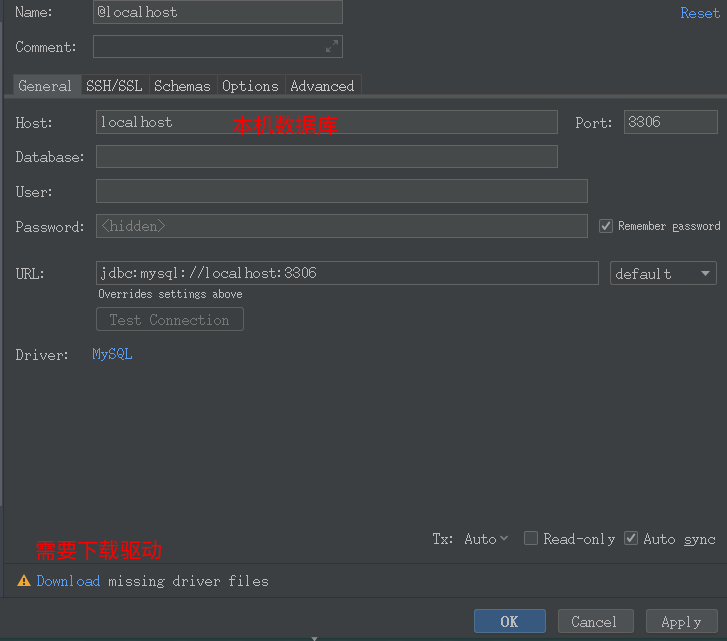Click the Cancel button
727x641 pixels.
pos(595,621)
